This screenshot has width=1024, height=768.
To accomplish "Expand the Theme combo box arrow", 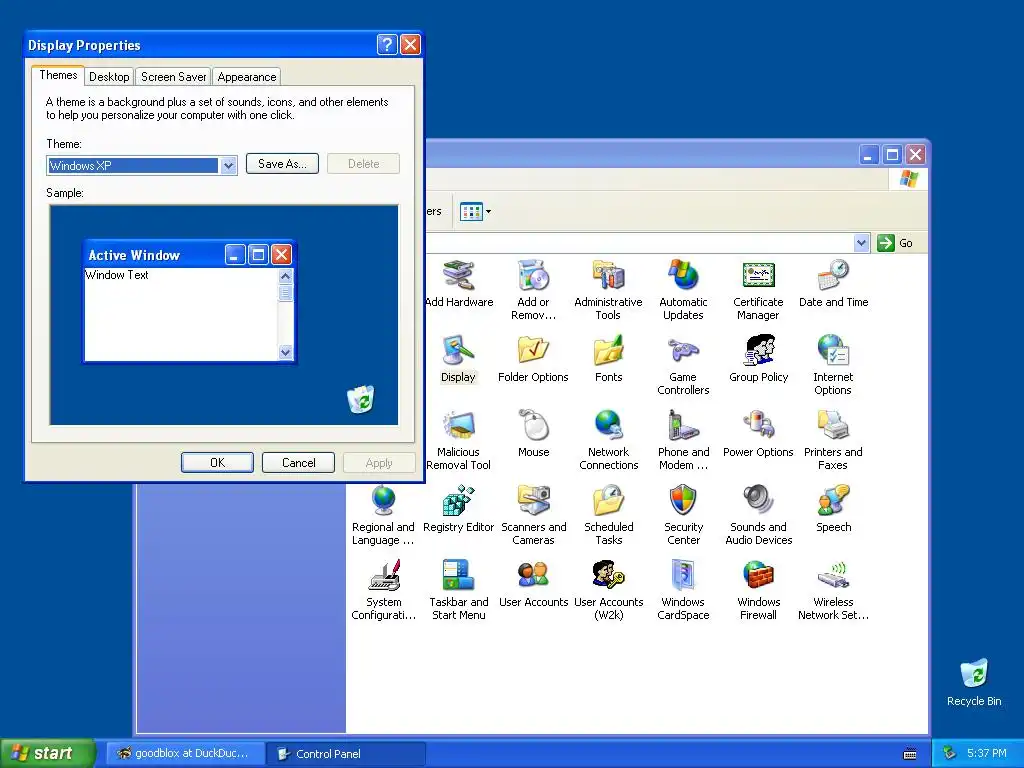I will tap(228, 166).
